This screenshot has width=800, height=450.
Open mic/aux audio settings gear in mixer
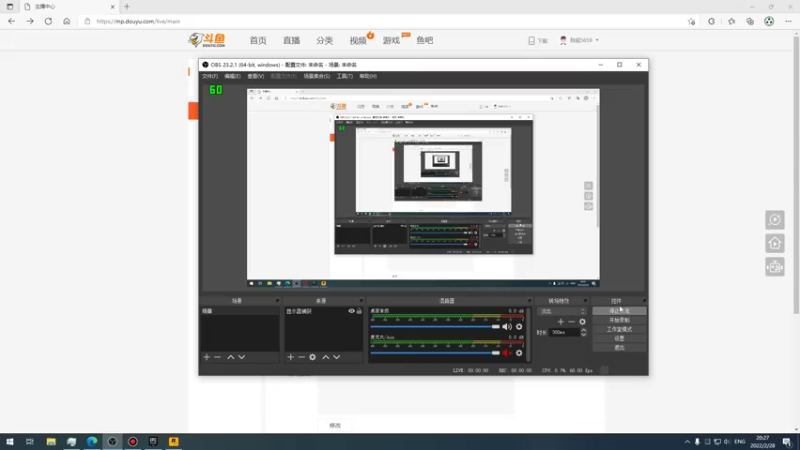pos(519,353)
